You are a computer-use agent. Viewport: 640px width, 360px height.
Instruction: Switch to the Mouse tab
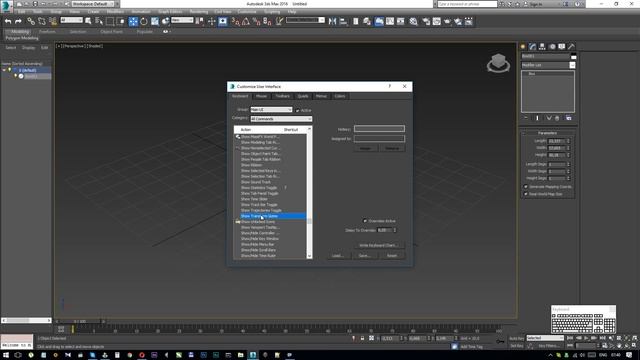(261, 96)
